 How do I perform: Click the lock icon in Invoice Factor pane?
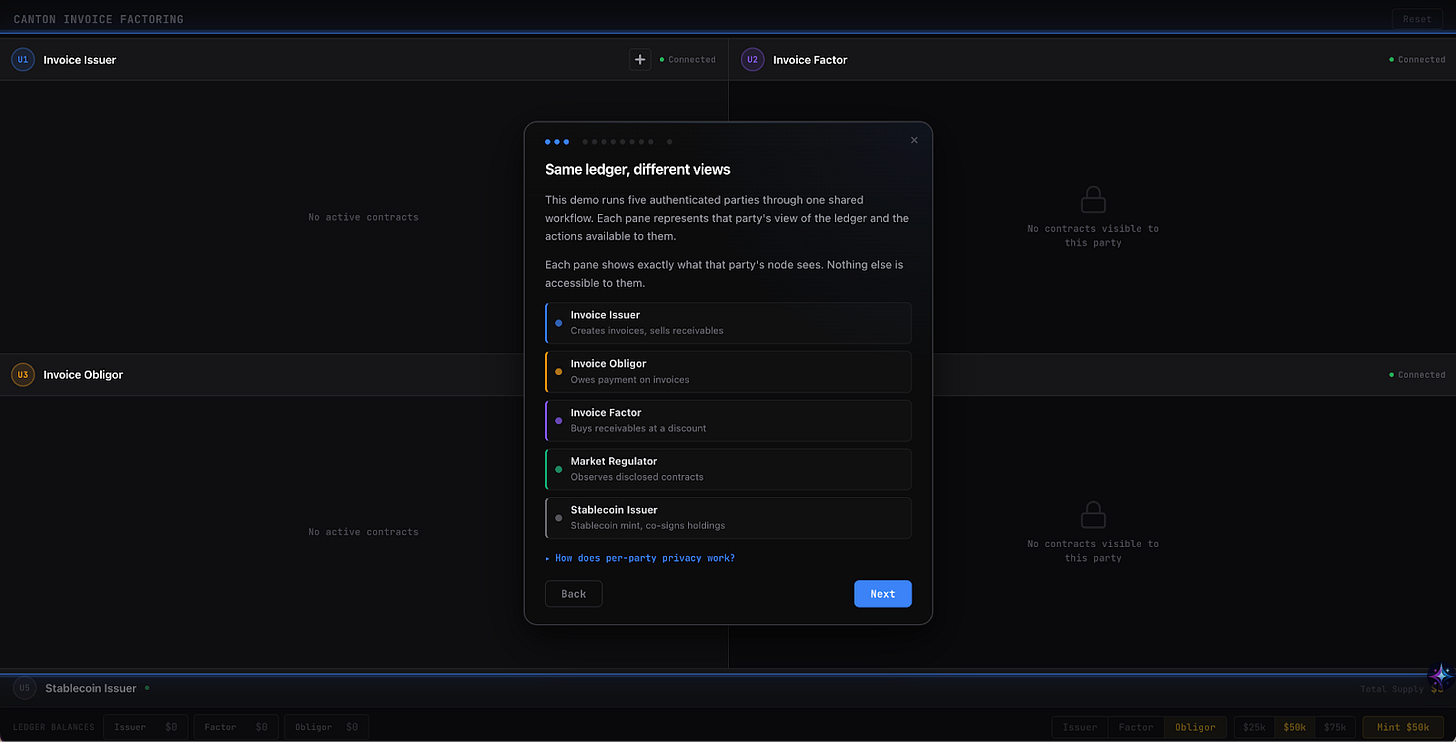pyautogui.click(x=1093, y=200)
